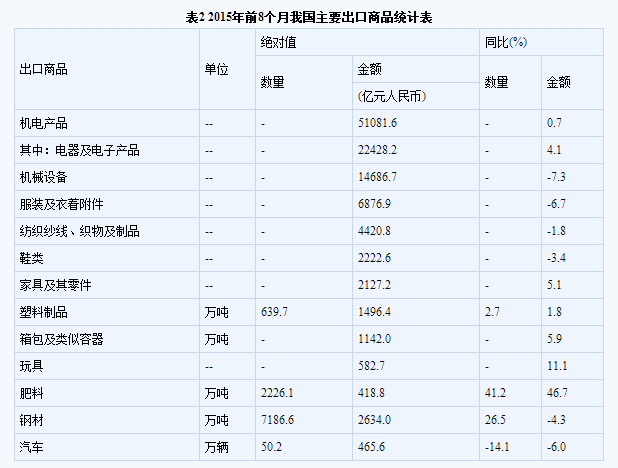Click the 家具及其零件 row label
Screen dimensions: 618x468
click(x=56, y=285)
